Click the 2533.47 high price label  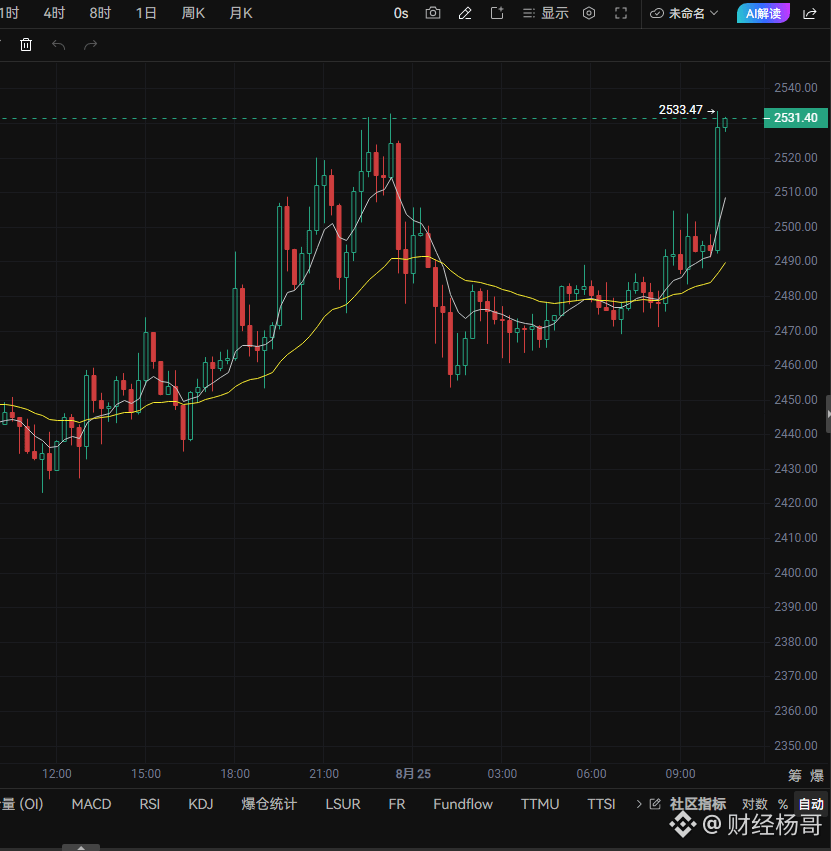coord(681,110)
